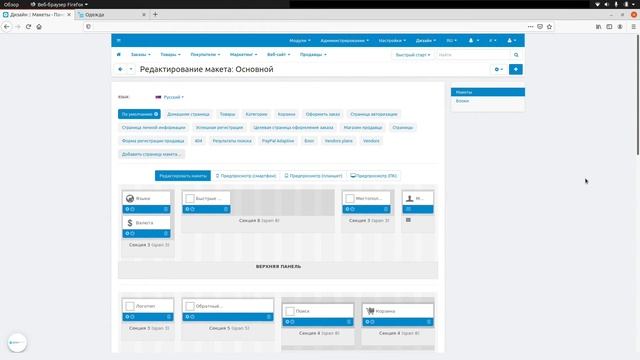
Task: Click Предпросмотр (смартфон) button
Action: pyautogui.click(x=246, y=176)
